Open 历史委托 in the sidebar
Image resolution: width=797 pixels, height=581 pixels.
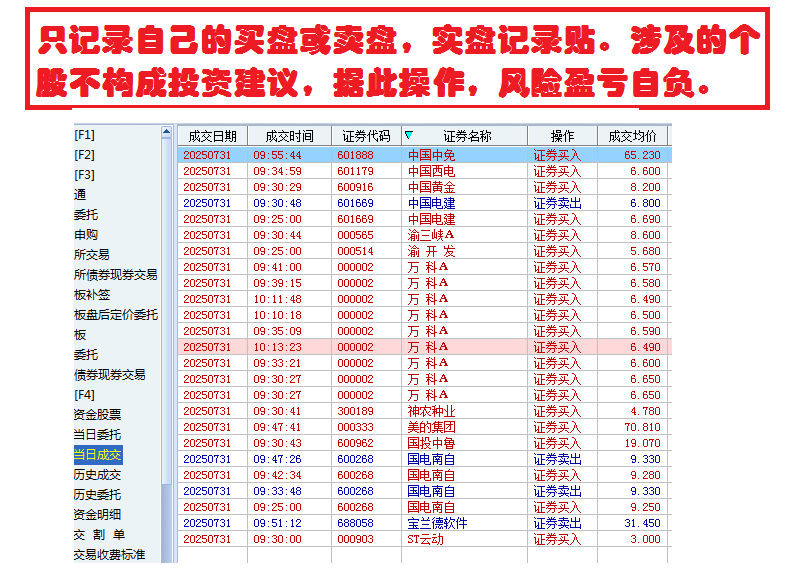click(x=98, y=495)
